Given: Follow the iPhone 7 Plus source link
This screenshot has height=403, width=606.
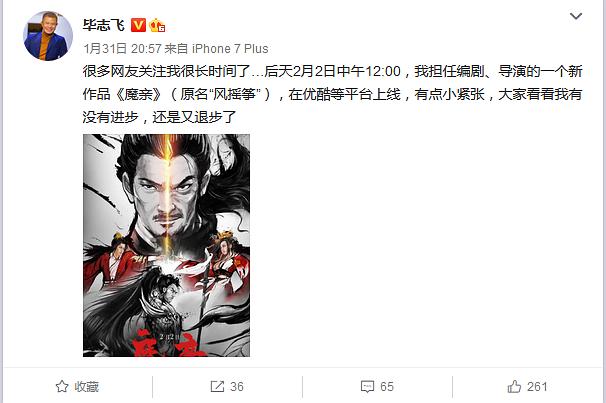Looking at the screenshot, I should click(x=230, y=49).
